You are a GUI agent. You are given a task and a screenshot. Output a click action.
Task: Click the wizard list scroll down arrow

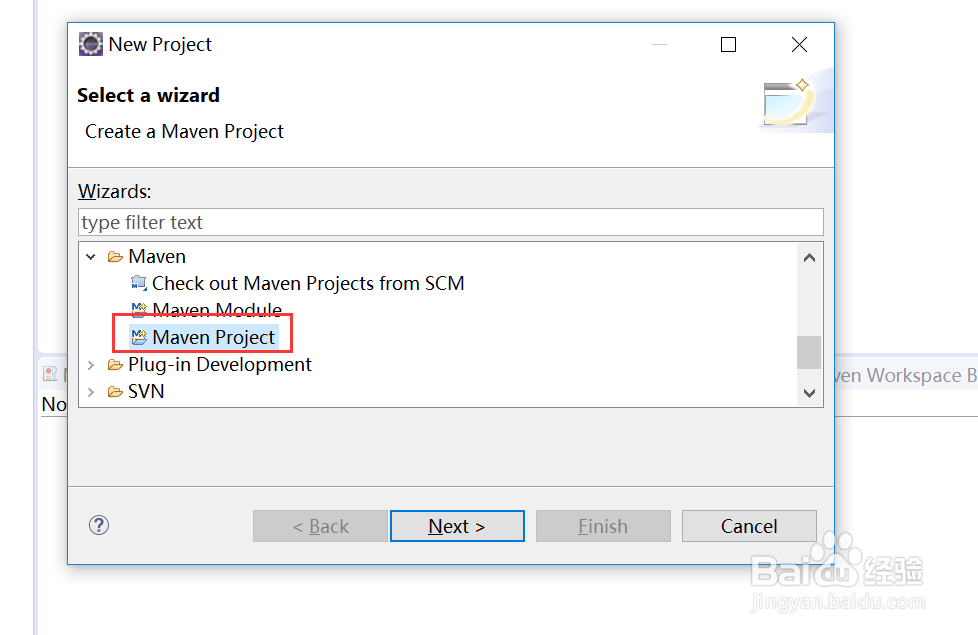809,394
